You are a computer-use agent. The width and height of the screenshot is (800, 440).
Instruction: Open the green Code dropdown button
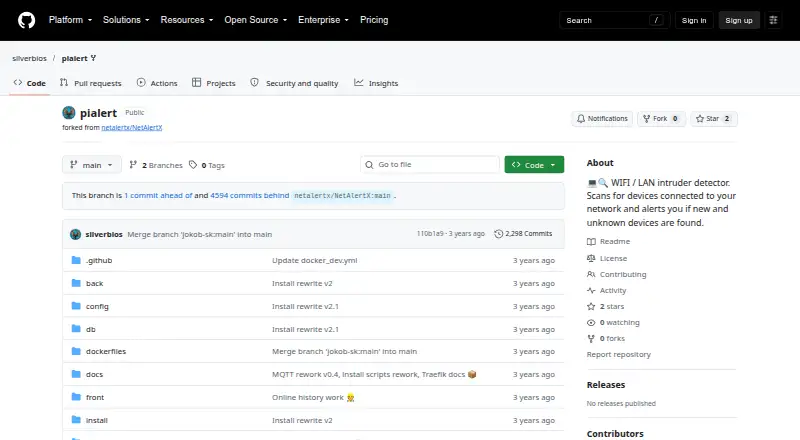tap(534, 164)
